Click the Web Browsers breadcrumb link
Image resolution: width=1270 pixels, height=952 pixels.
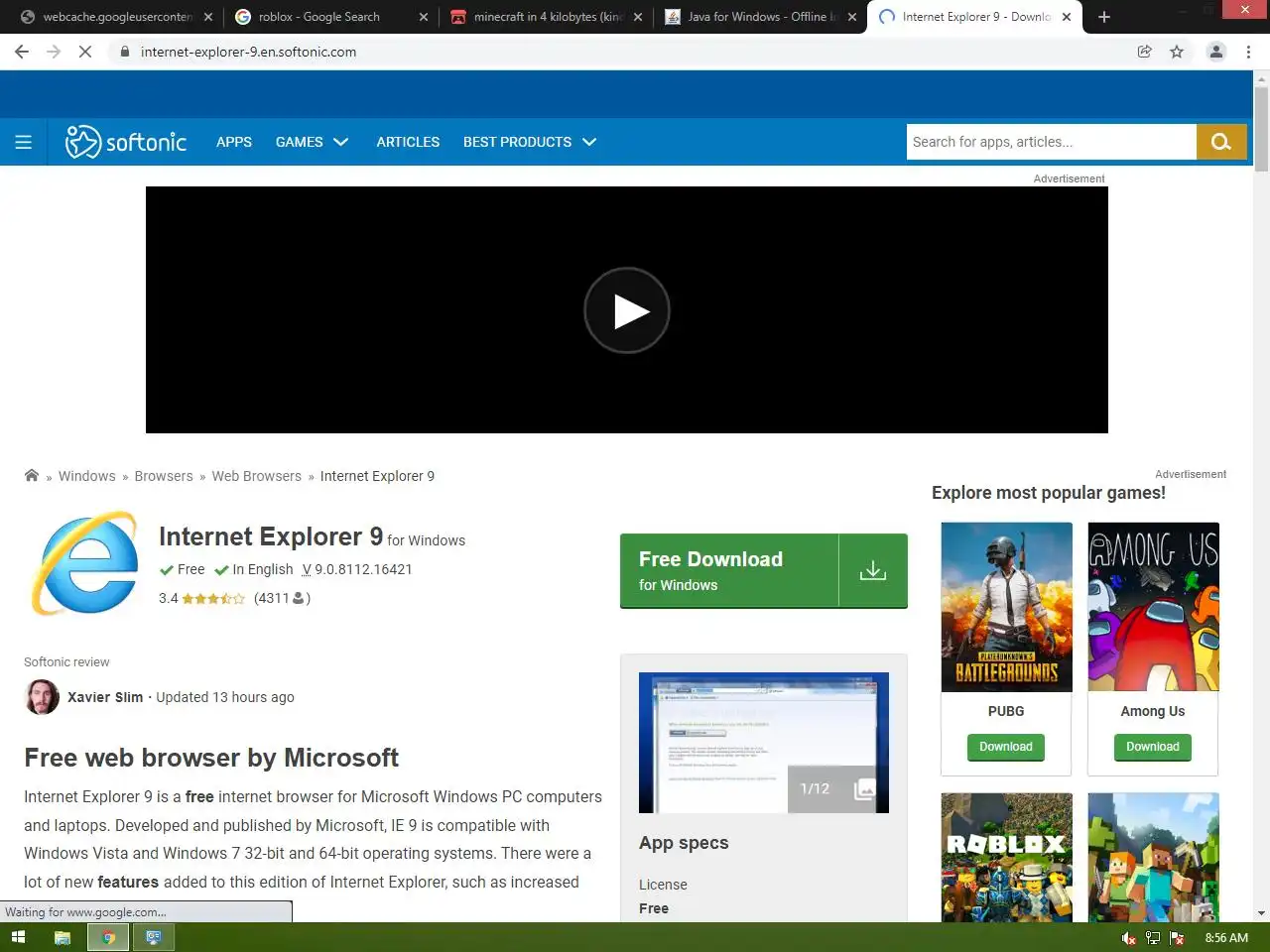coord(257,476)
